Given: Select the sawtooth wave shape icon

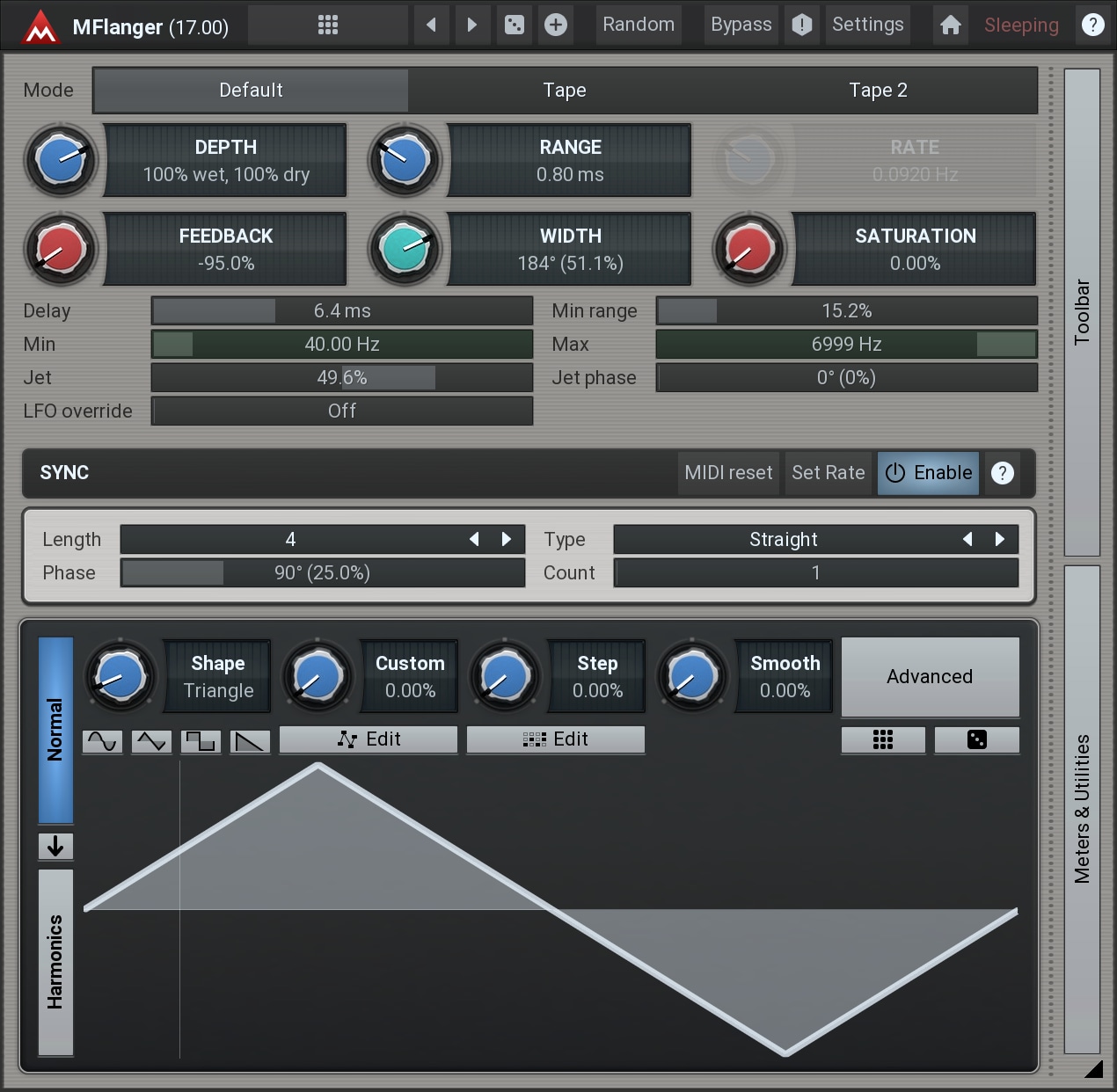Looking at the screenshot, I should pos(250,741).
